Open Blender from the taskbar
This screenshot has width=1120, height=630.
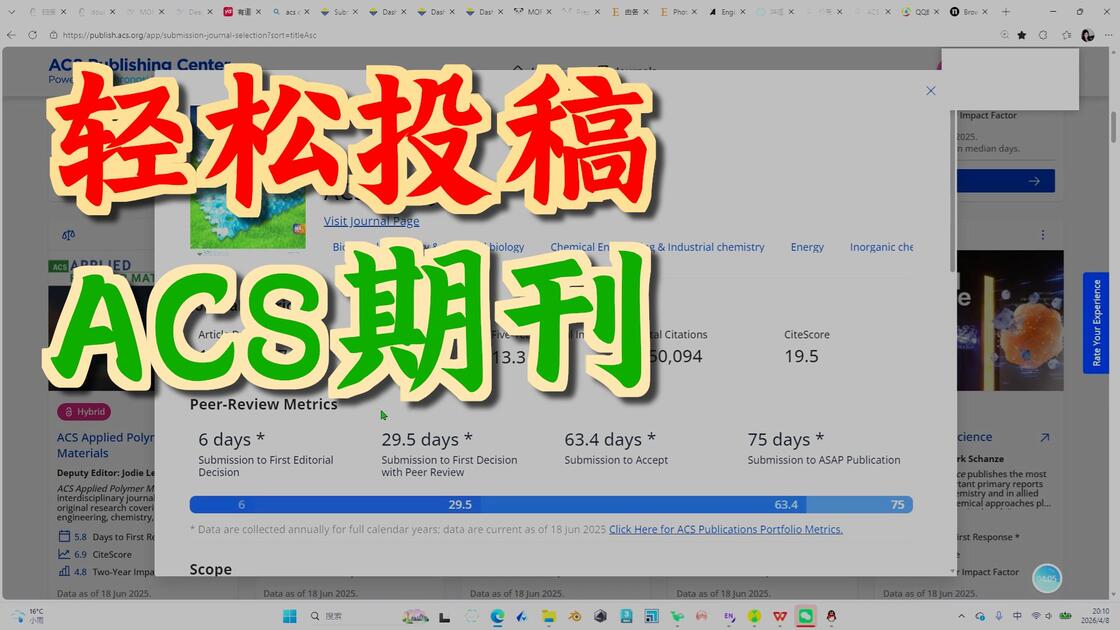coord(574,616)
